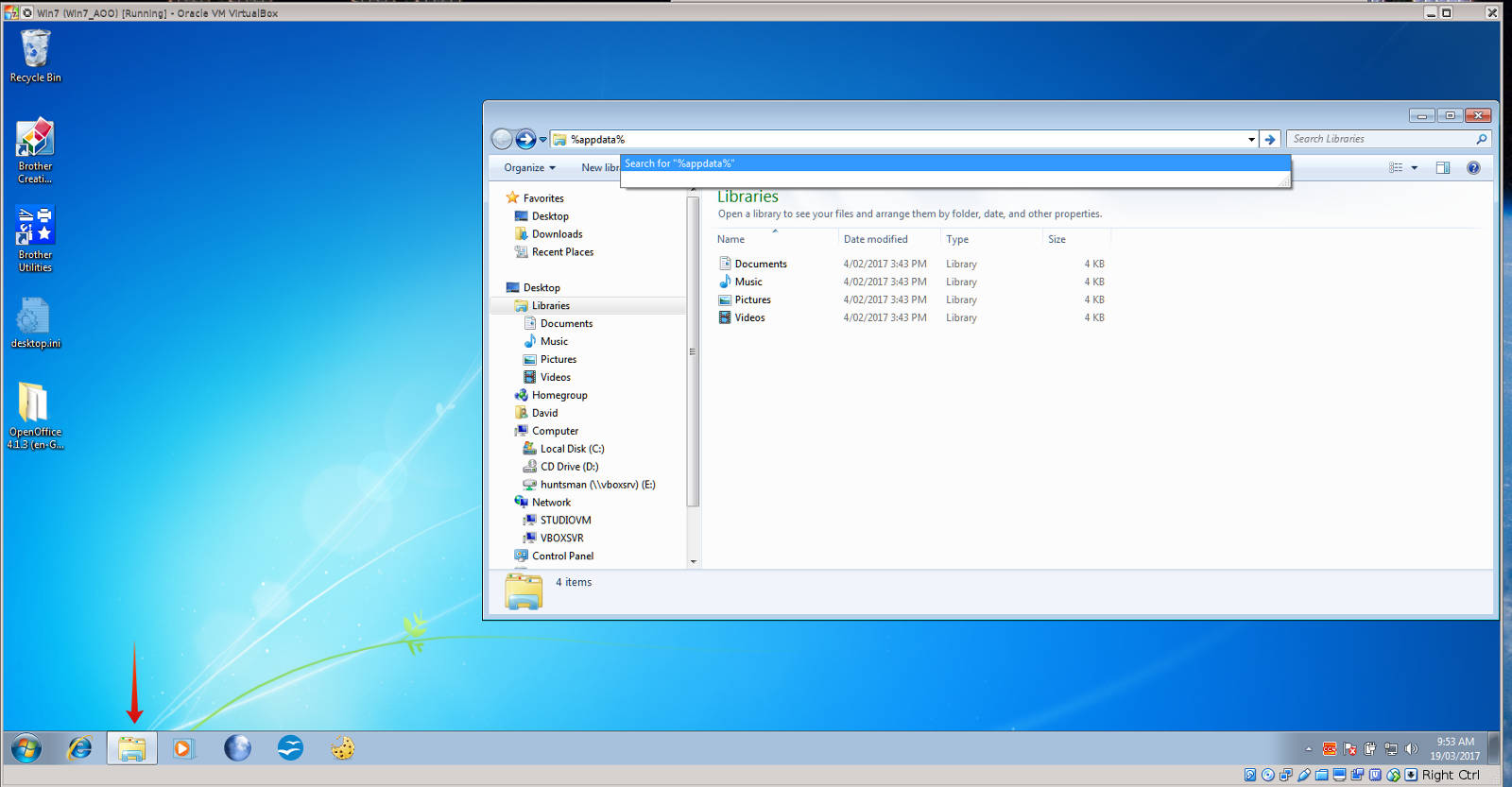1512x787 pixels.
Task: Open the Pictures library in file list
Action: pyautogui.click(x=753, y=299)
